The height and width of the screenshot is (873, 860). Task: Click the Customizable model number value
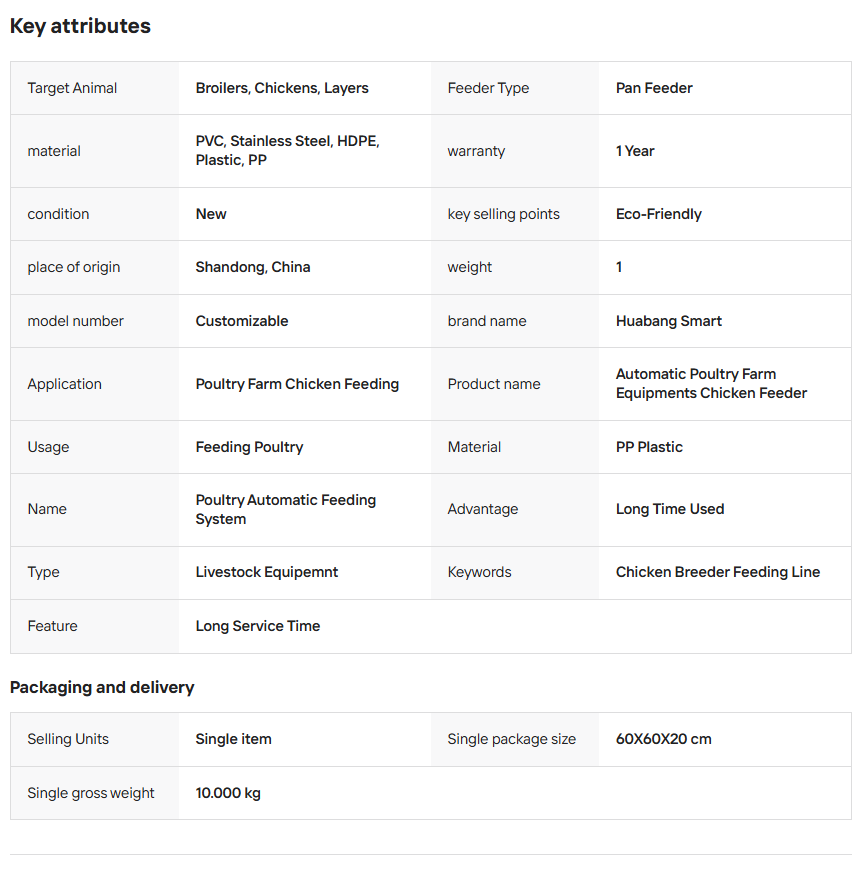[242, 321]
